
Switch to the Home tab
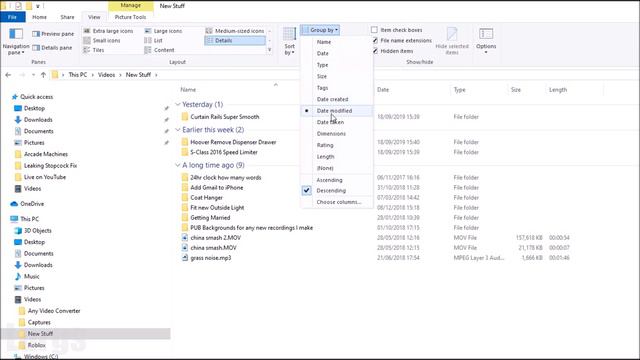pyautogui.click(x=39, y=17)
